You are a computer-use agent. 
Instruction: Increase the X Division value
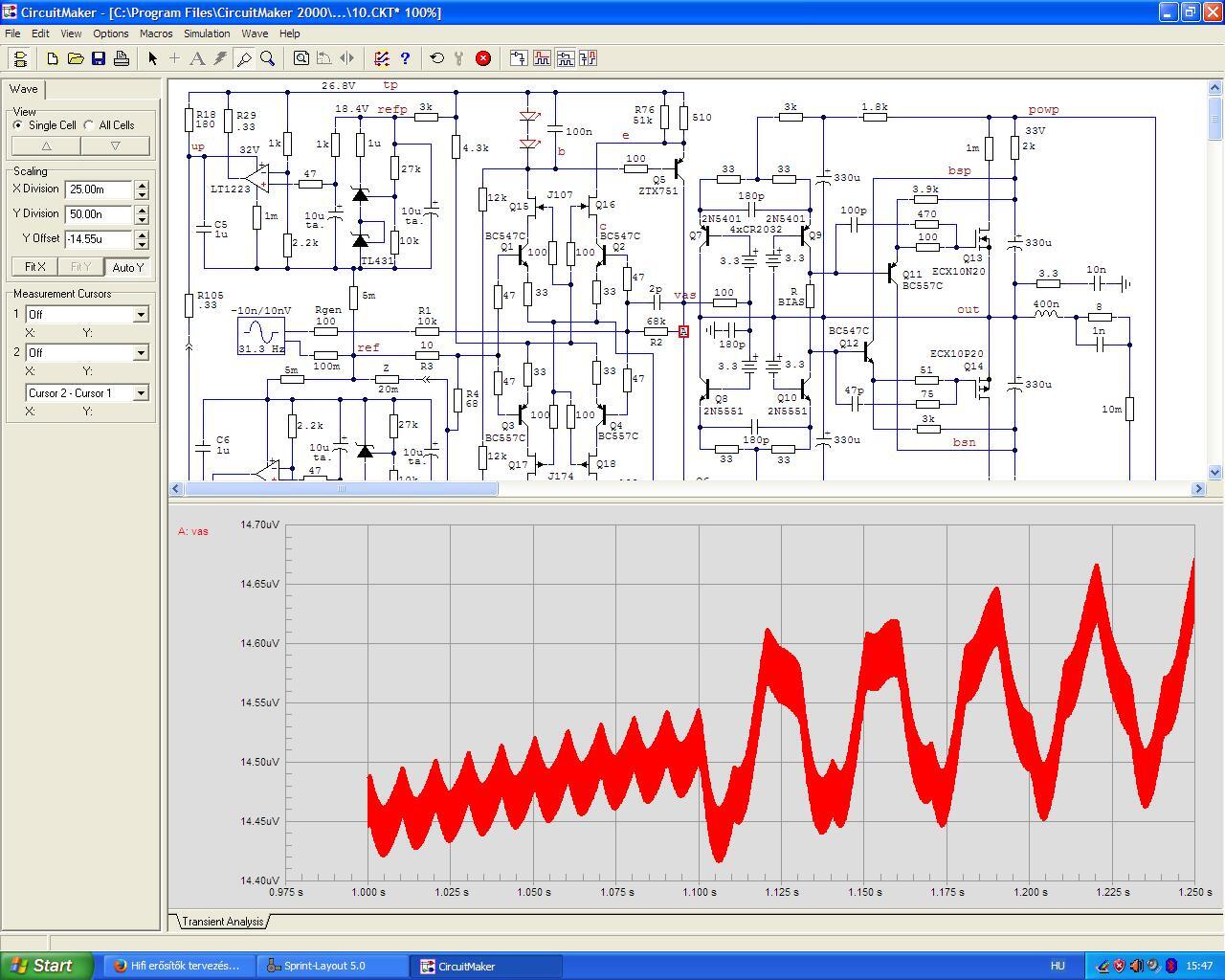coord(142,185)
